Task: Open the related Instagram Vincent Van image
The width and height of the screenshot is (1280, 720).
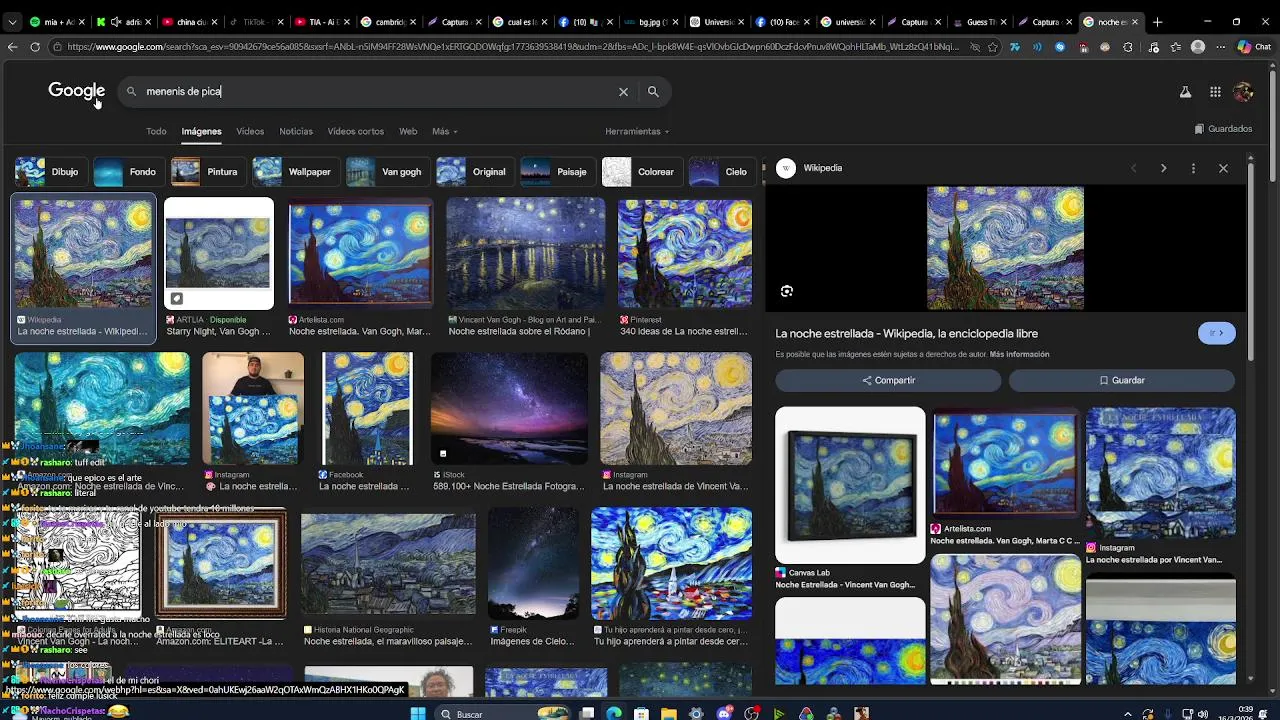Action: 1161,473
